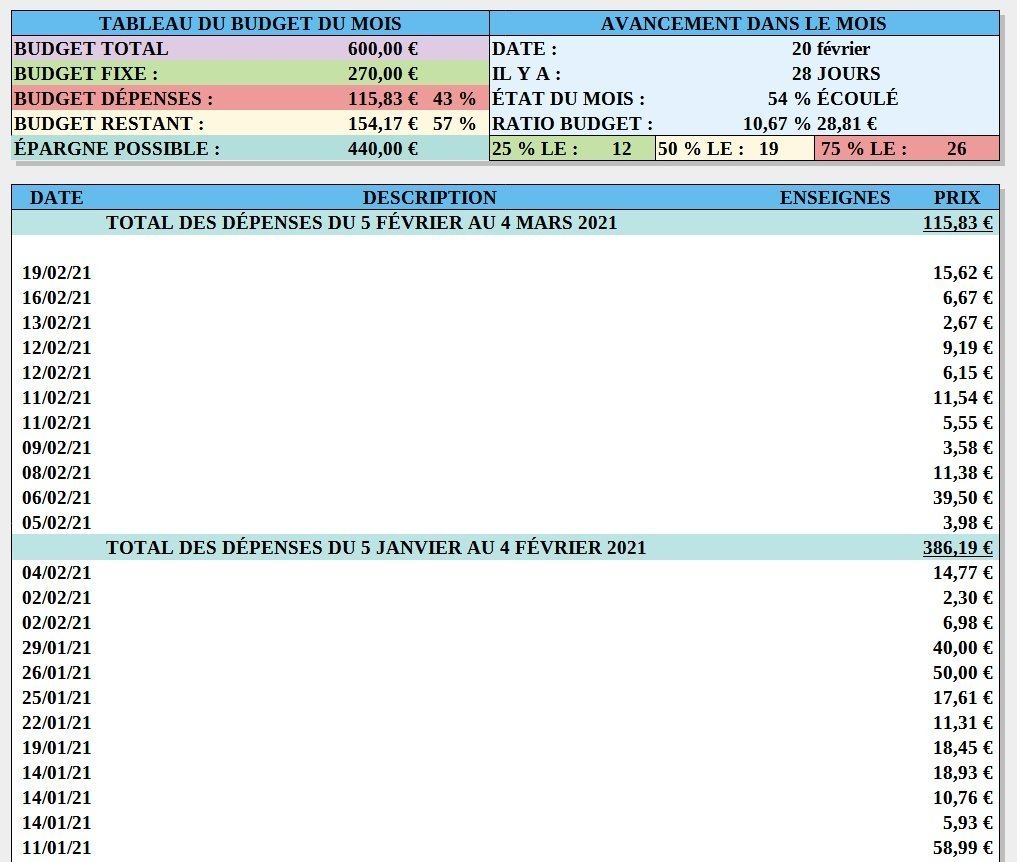Click the date cell showing 20 février
The width and height of the screenshot is (1017, 862).
point(831,49)
